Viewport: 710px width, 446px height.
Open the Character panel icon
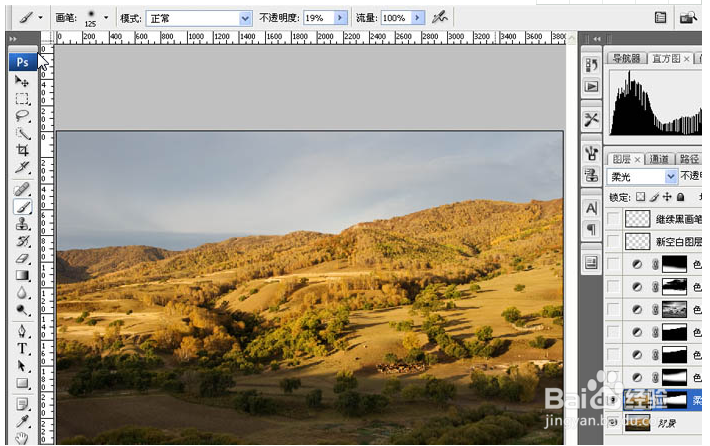591,208
